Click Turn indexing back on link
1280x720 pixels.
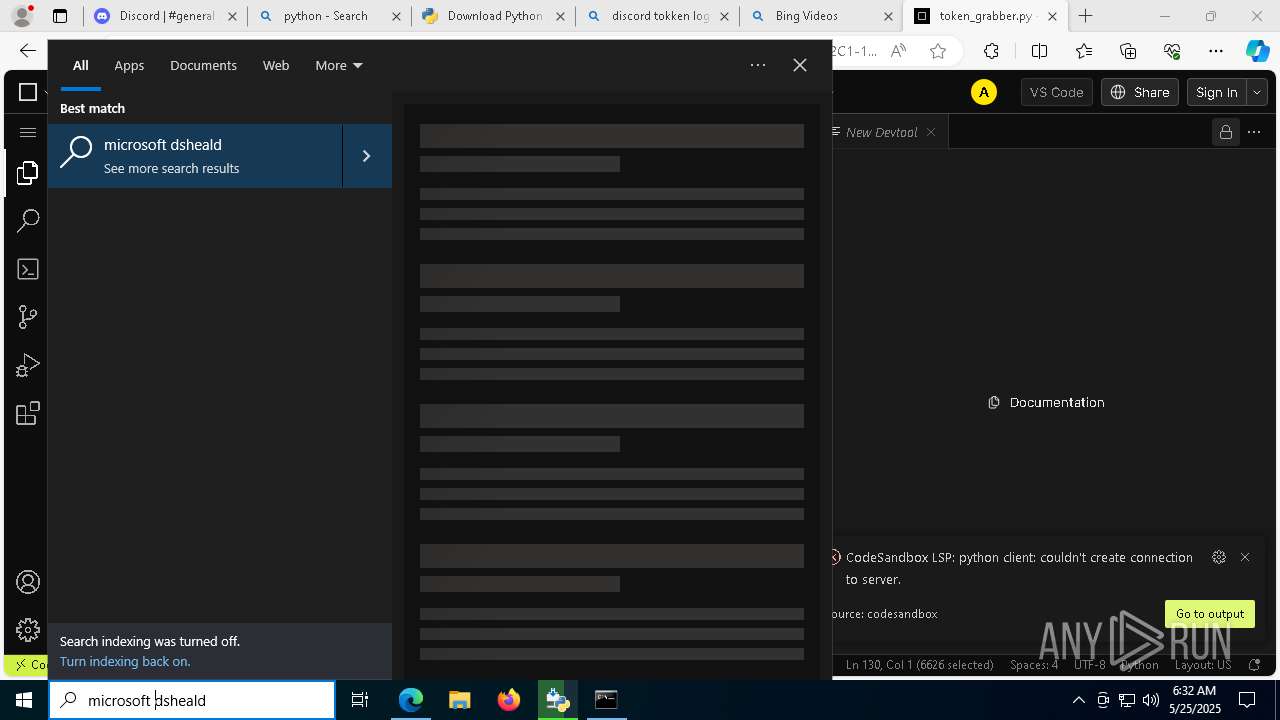(125, 661)
